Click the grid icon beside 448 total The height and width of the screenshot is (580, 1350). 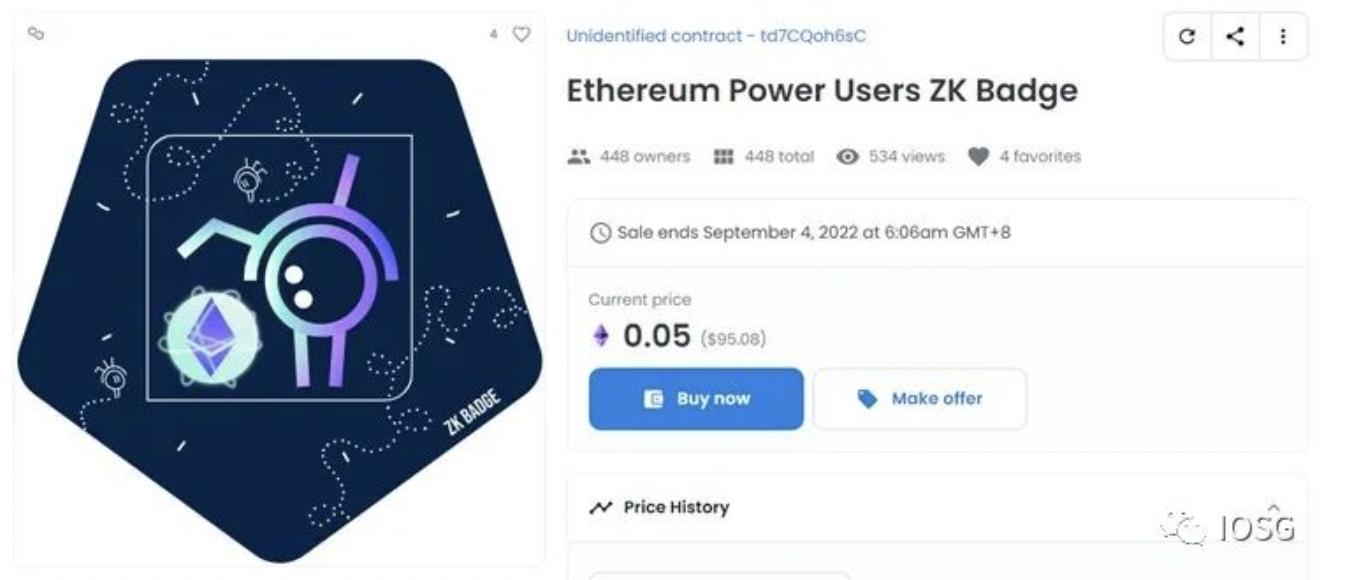coord(723,157)
